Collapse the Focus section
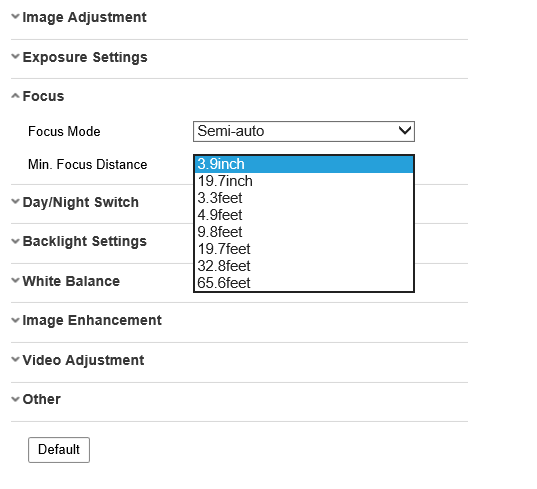Viewport: 537px width, 489px height. pos(38,96)
